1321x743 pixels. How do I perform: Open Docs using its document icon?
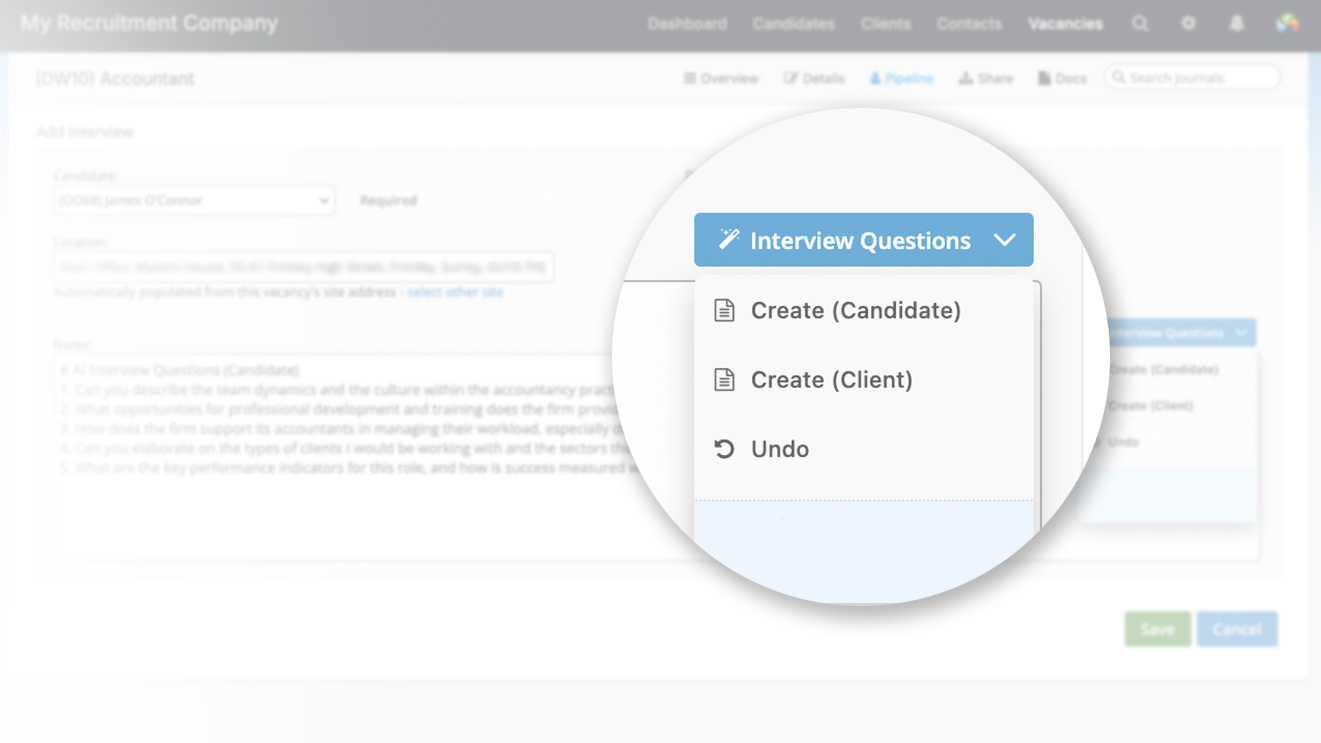pyautogui.click(x=1044, y=77)
